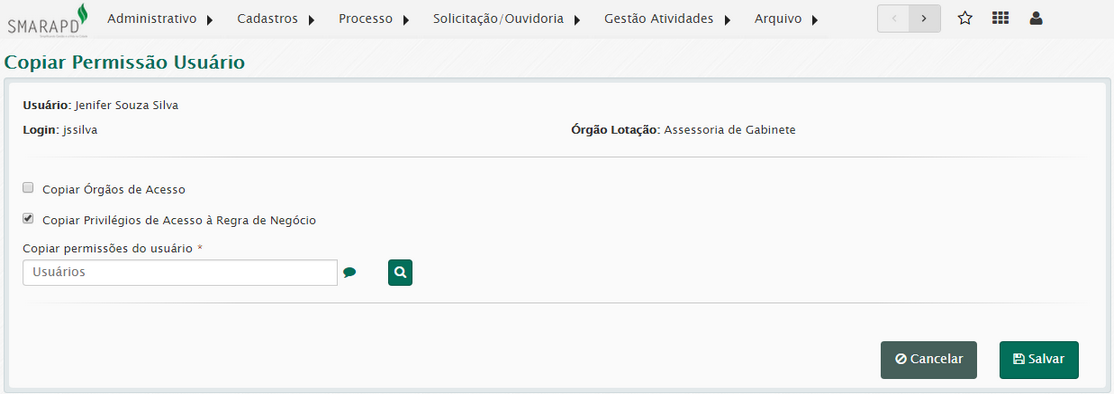Click the Salvar button

(x=1039, y=359)
